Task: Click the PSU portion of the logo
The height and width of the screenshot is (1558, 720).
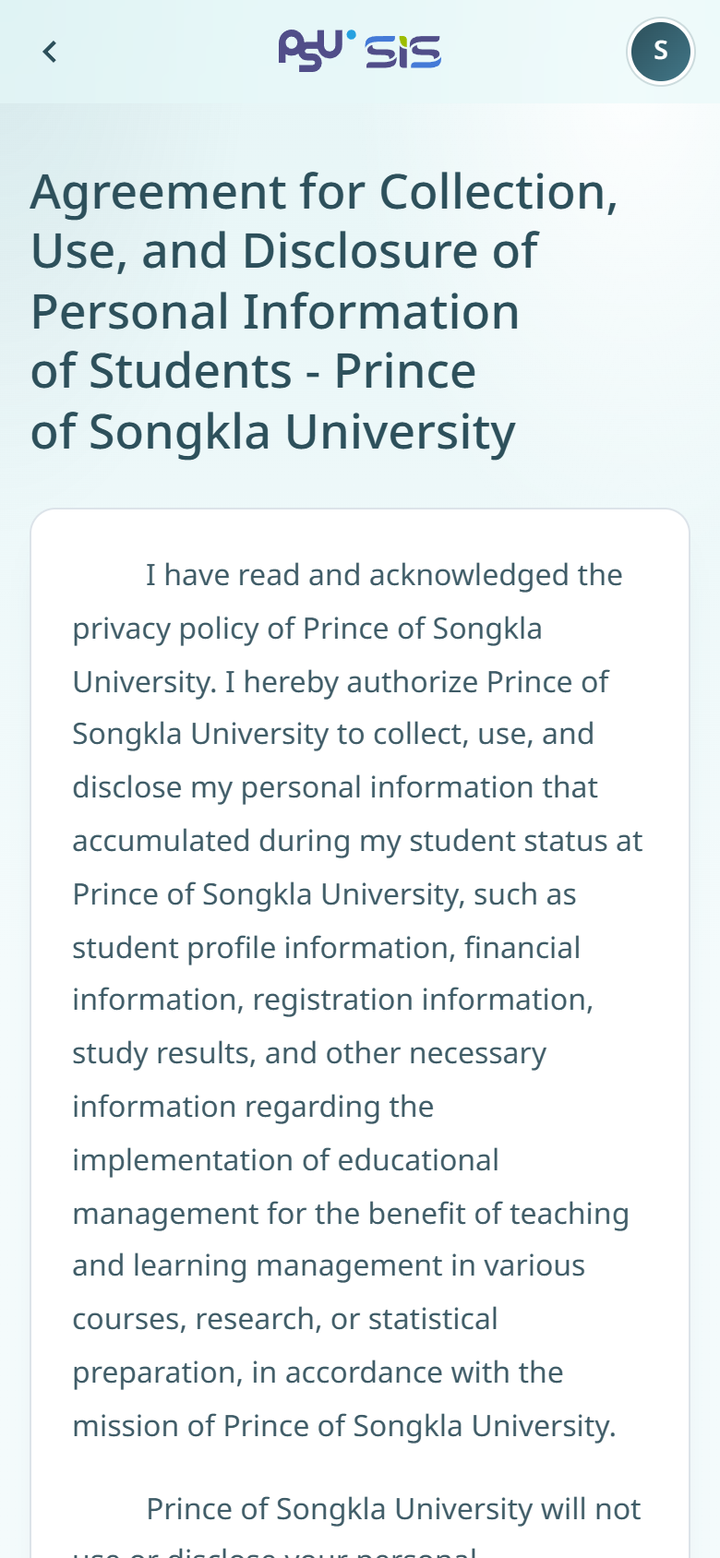Action: pyautogui.click(x=316, y=49)
